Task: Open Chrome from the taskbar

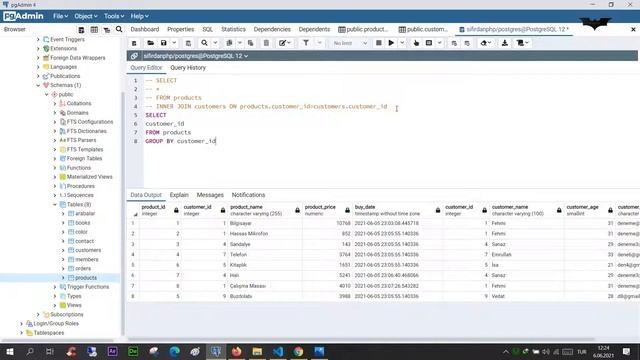Action: (x=298, y=351)
